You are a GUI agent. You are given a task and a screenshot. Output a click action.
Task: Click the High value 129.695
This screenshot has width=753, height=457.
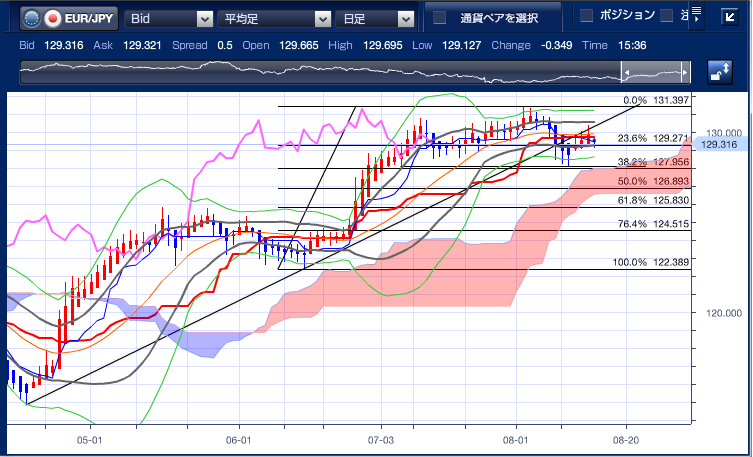point(383,46)
